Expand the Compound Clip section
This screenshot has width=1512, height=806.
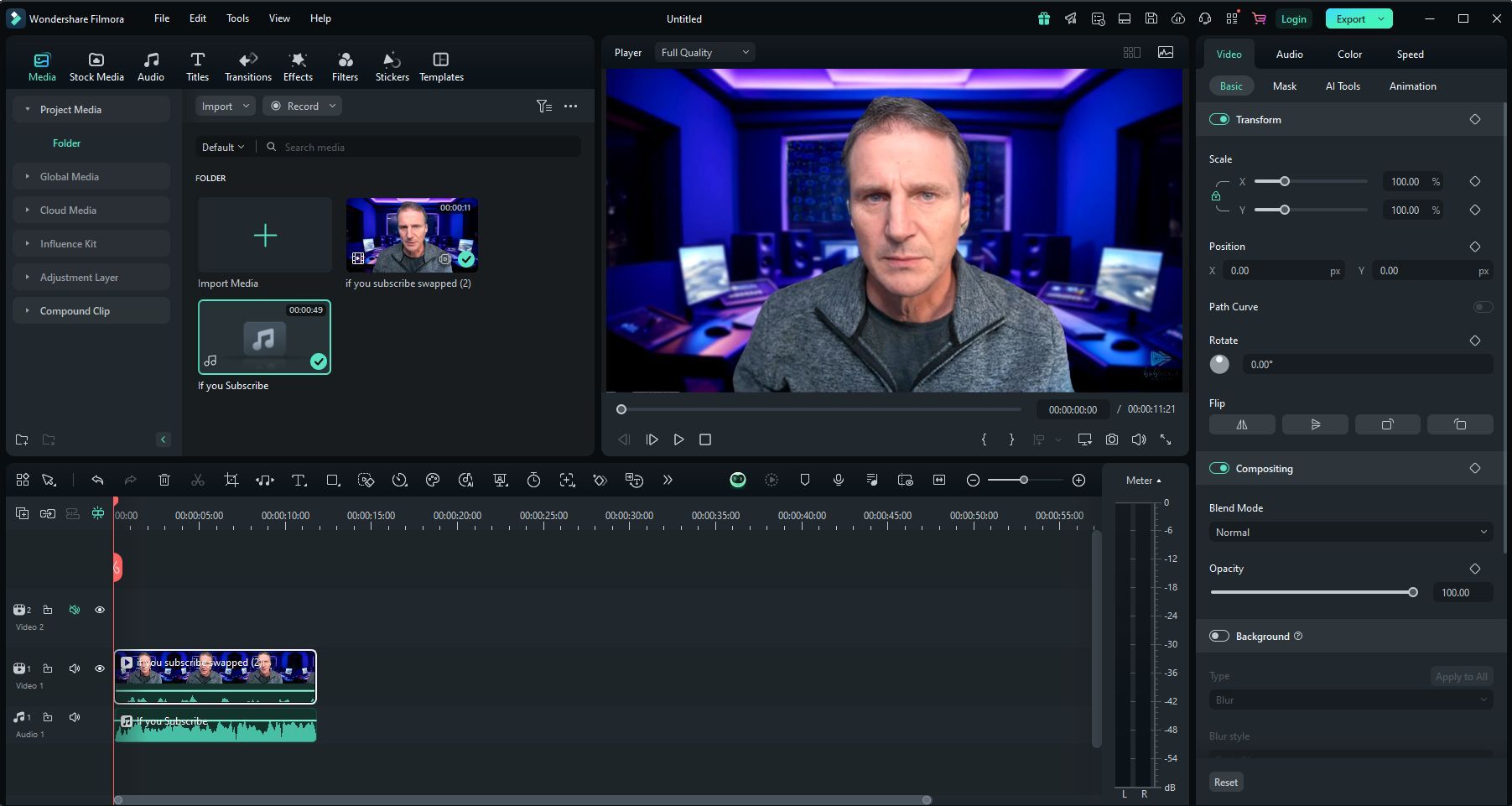[x=91, y=310]
